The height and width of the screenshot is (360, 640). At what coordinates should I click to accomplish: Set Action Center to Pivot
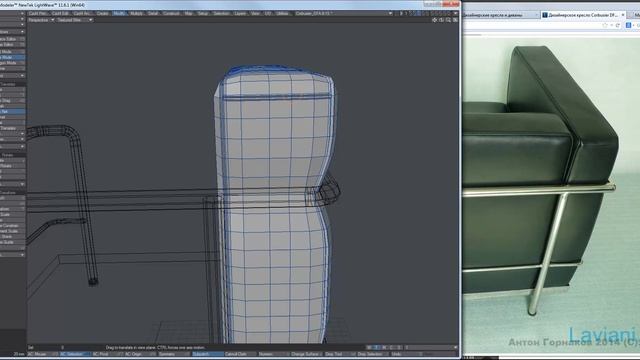pyautogui.click(x=108, y=354)
